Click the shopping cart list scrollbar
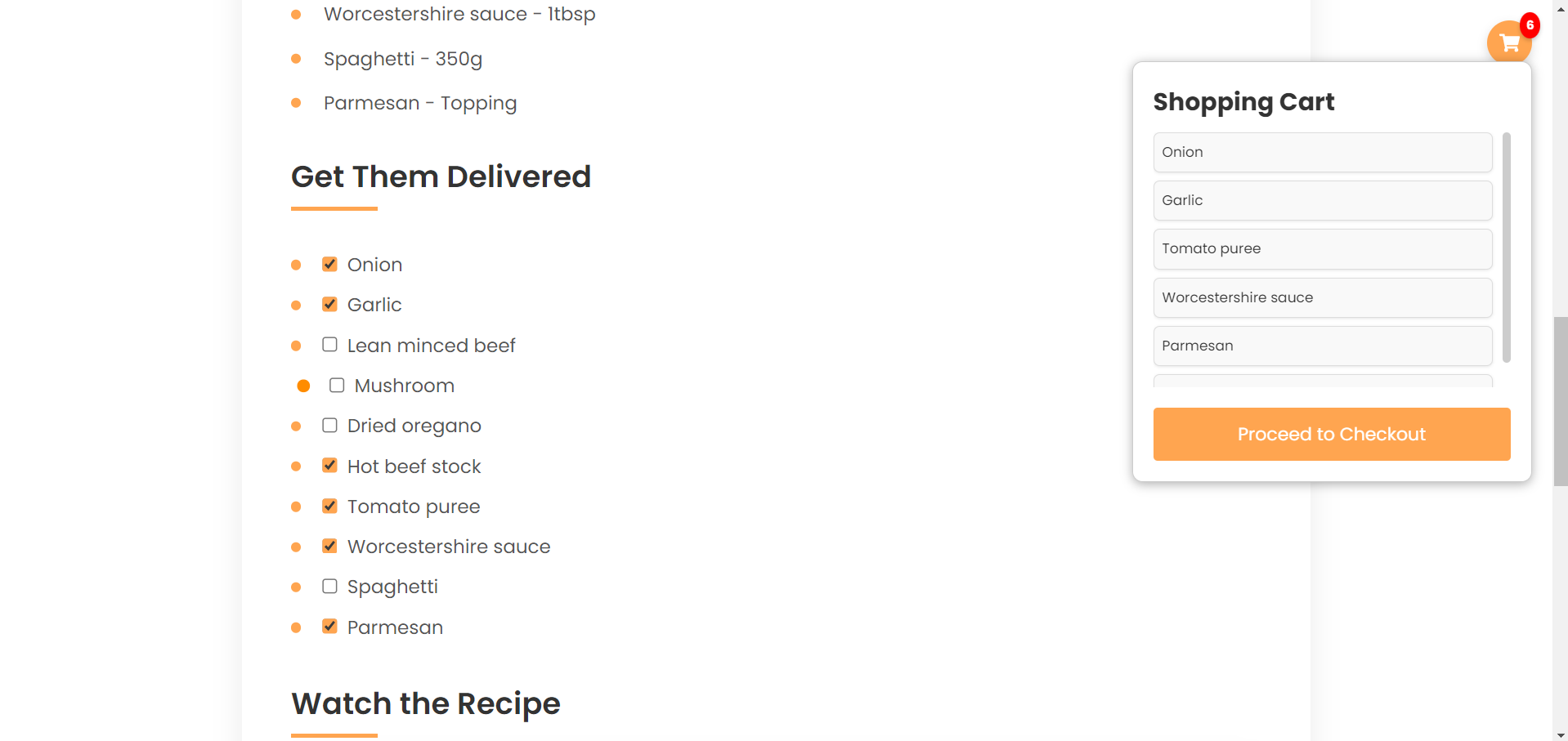Screen dimensions: 1568x741 pos(1506,247)
